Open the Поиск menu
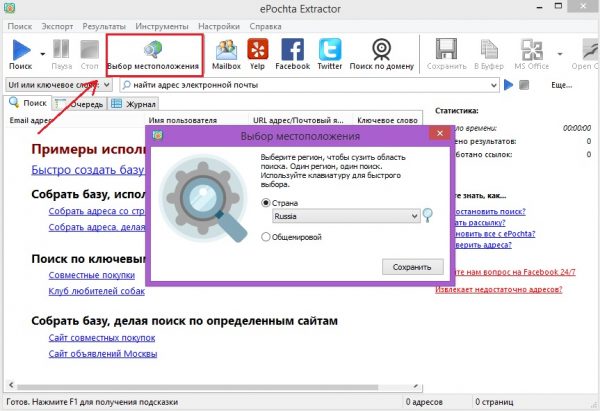 point(20,26)
